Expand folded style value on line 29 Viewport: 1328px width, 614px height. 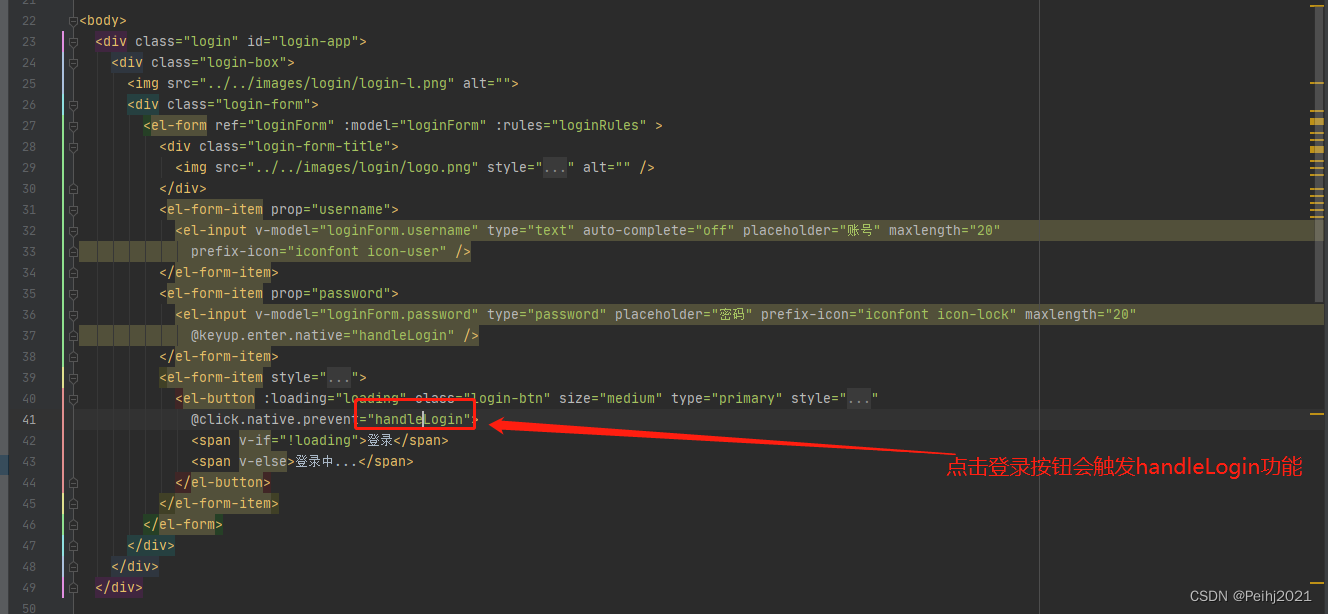pos(555,168)
